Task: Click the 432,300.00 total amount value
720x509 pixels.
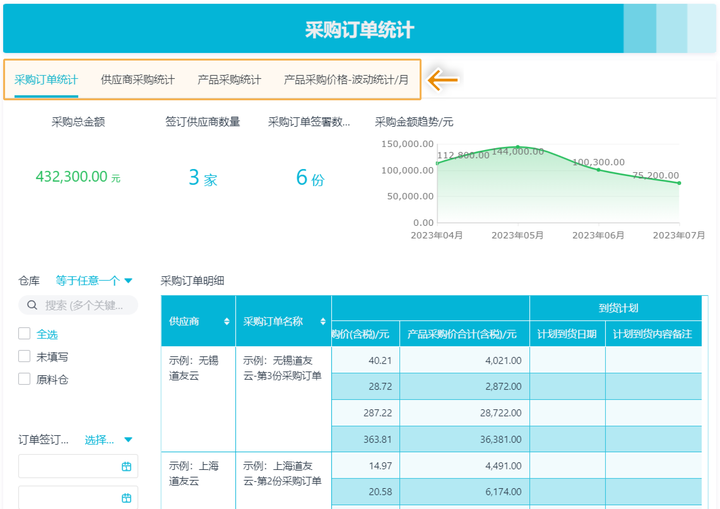Action: pyautogui.click(x=71, y=177)
